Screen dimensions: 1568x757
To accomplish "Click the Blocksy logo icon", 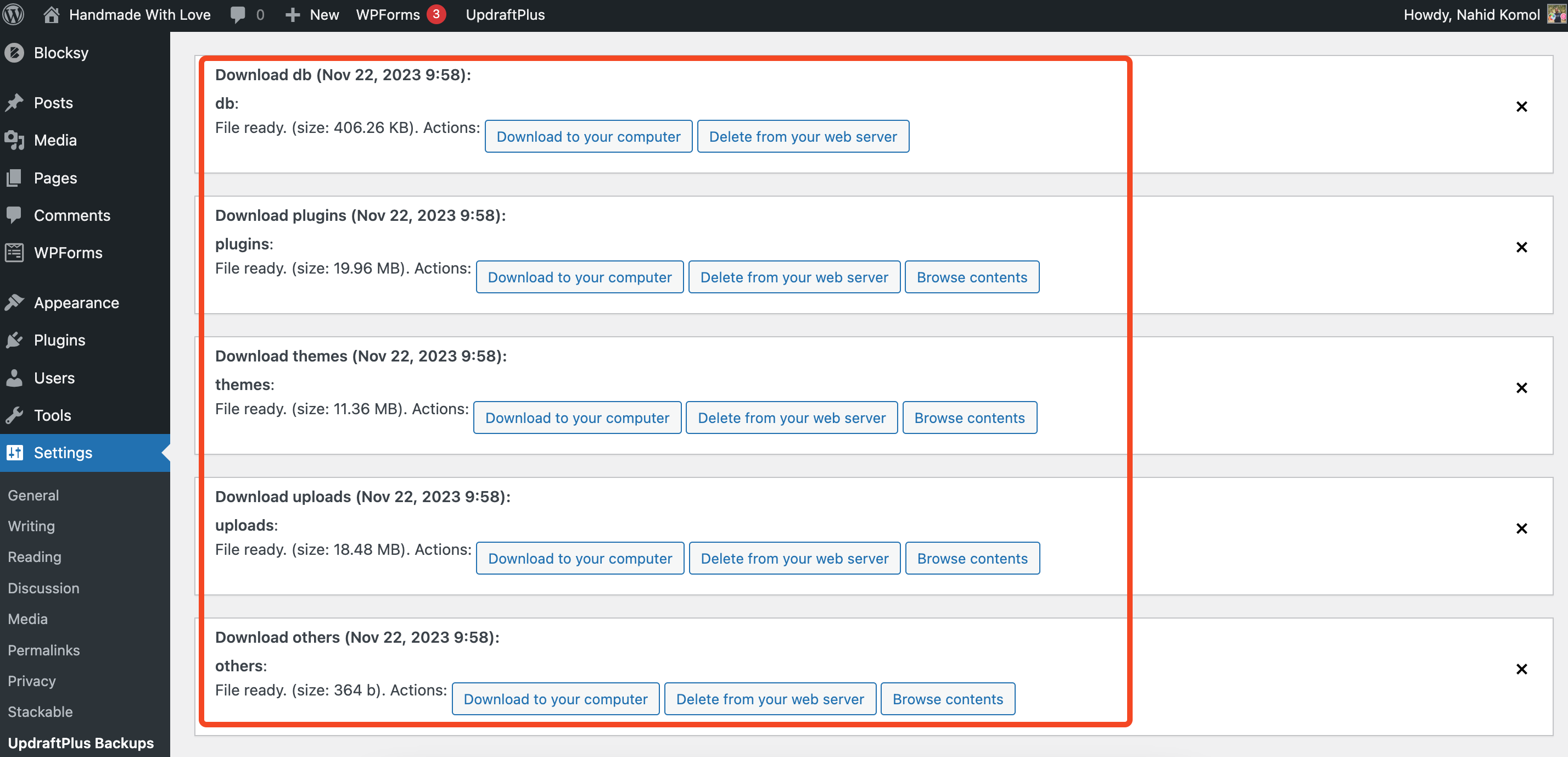I will pyautogui.click(x=15, y=53).
